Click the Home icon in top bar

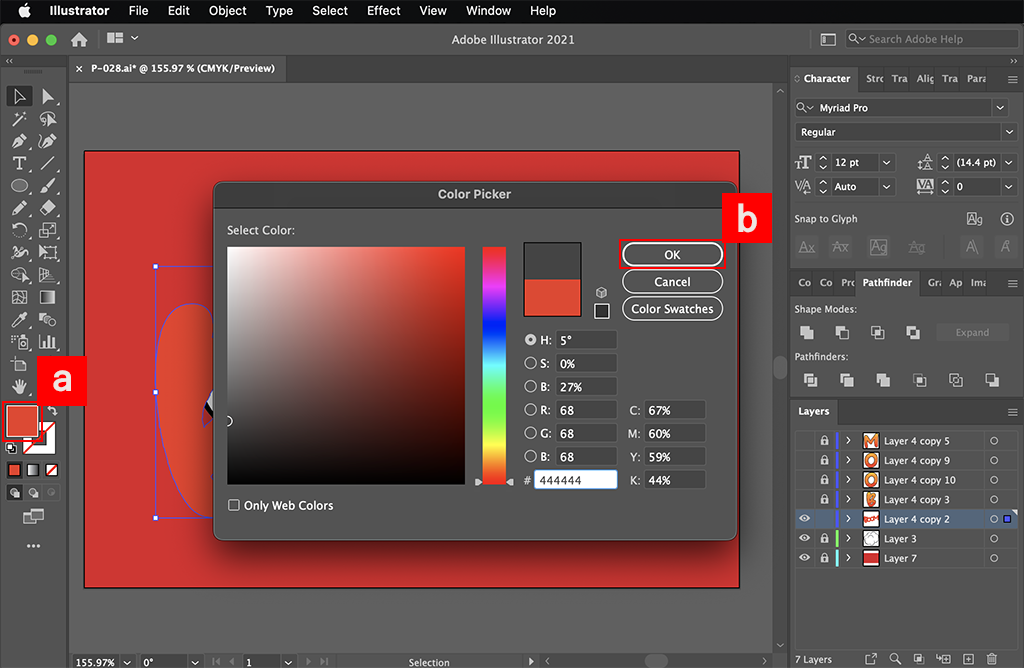click(x=79, y=40)
